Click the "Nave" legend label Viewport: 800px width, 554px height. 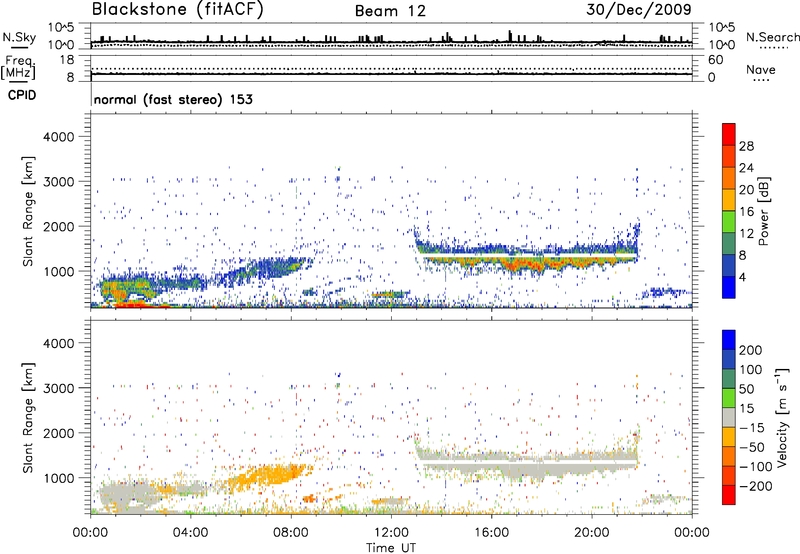[x=761, y=69]
